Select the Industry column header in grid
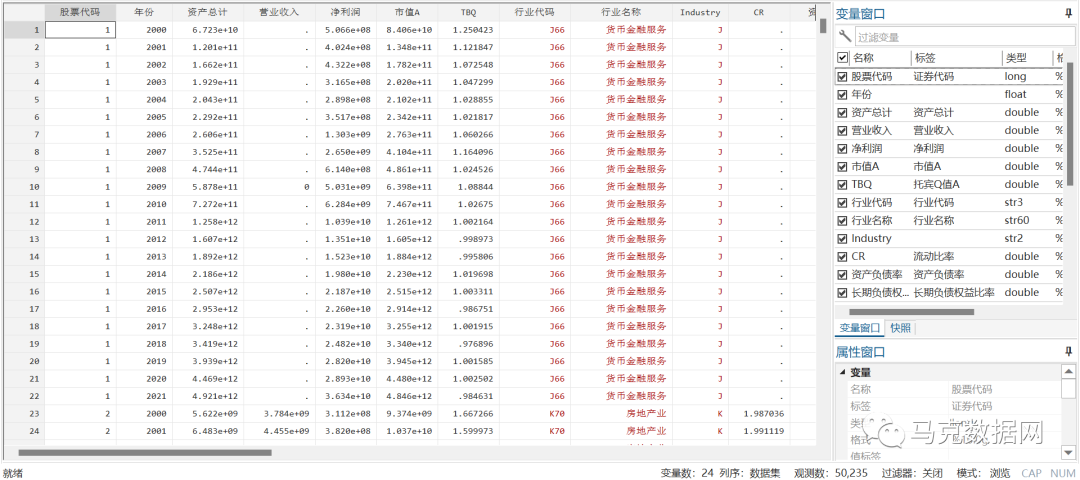The image size is (1080, 480). click(700, 12)
